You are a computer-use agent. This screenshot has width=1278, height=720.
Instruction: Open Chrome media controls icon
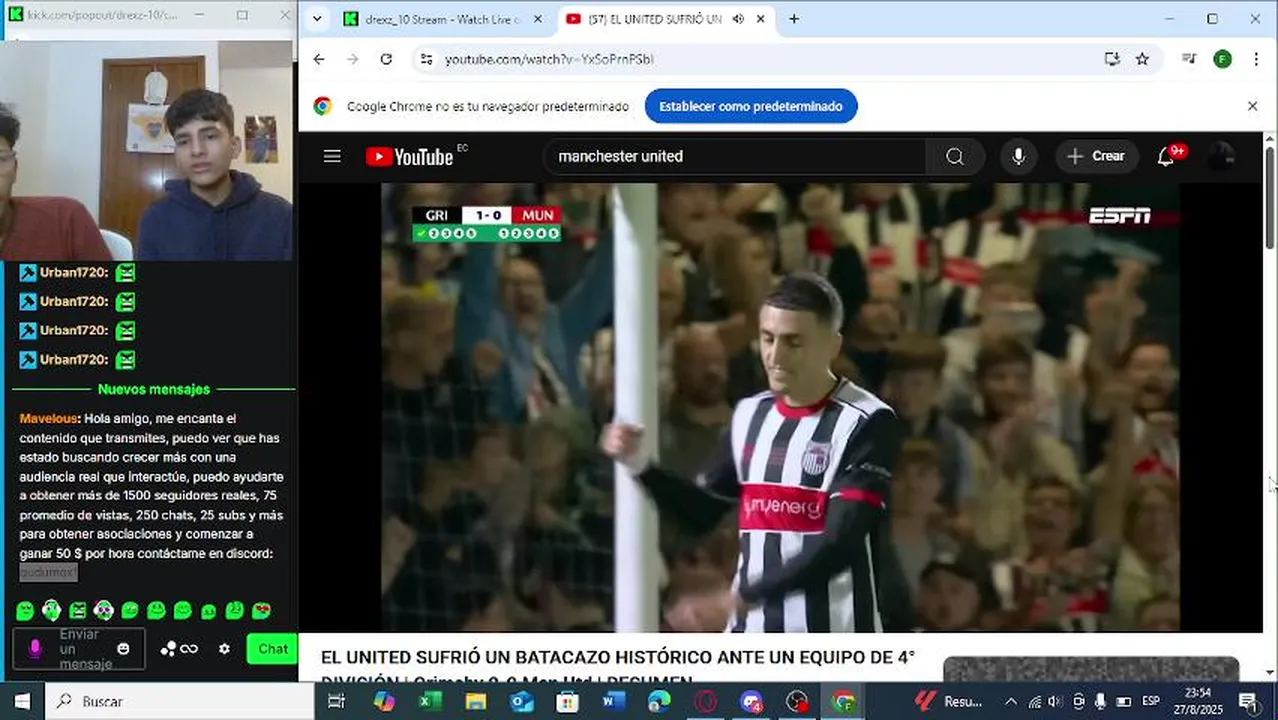pyautogui.click(x=1189, y=59)
